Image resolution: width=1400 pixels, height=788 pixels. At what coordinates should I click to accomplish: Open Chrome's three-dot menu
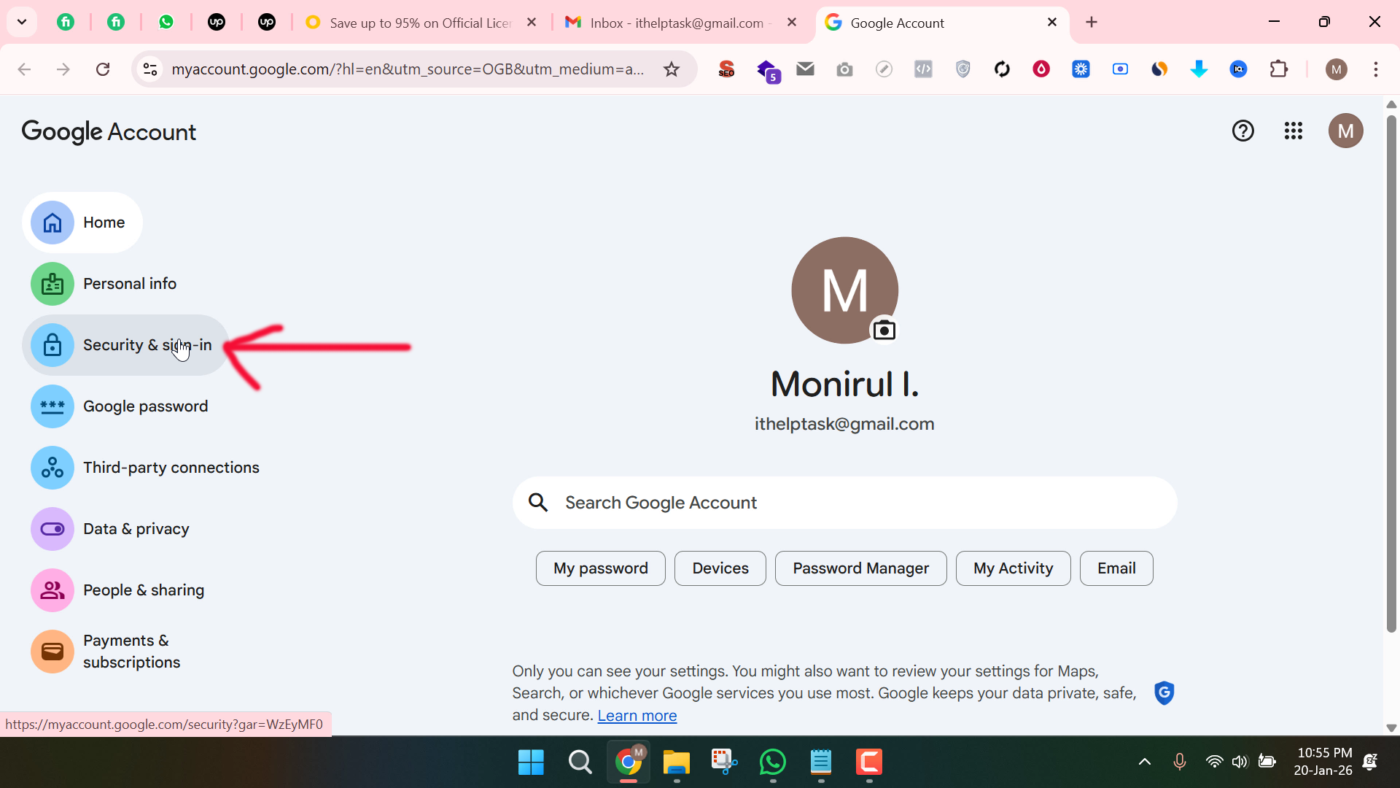click(1377, 69)
